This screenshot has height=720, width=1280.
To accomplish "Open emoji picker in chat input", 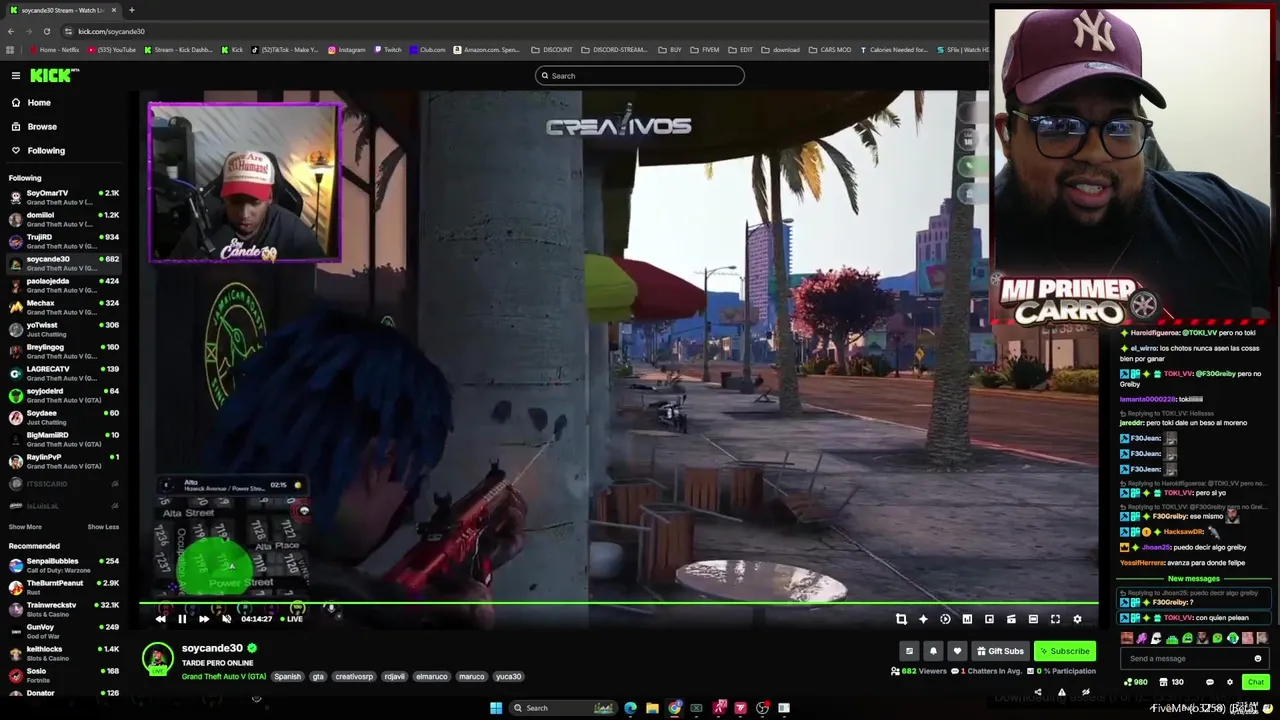I will tap(1258, 659).
